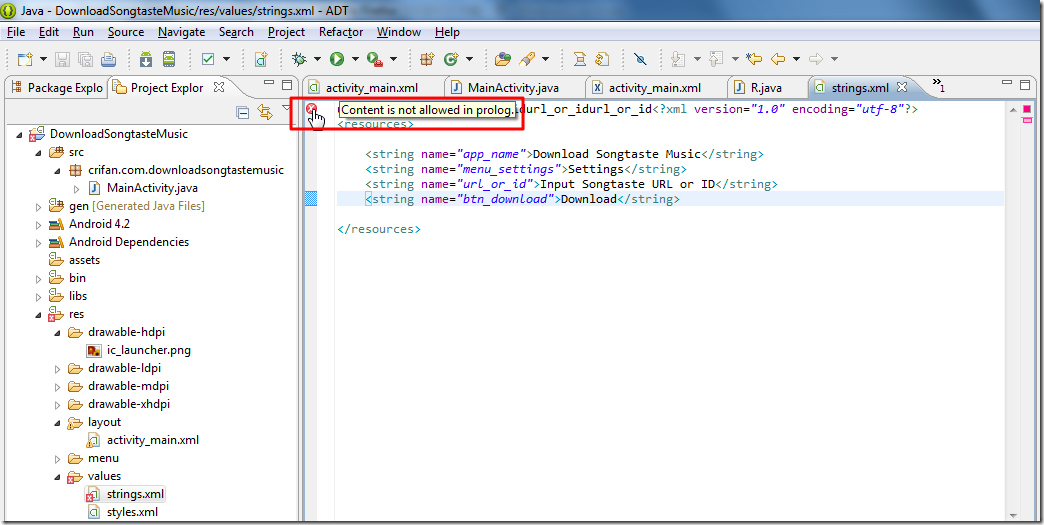
Task: Expand the Android 4.2 library node
Action: 39,225
